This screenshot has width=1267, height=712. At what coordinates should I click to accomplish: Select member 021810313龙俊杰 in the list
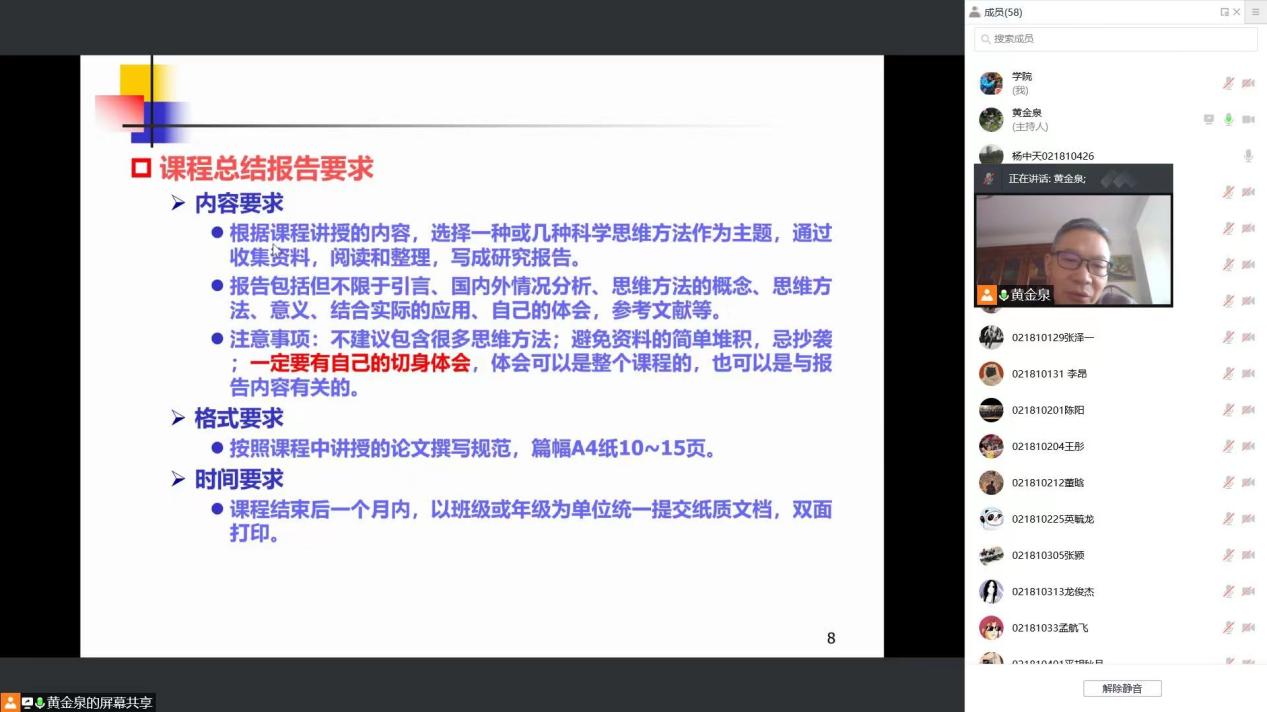1052,591
